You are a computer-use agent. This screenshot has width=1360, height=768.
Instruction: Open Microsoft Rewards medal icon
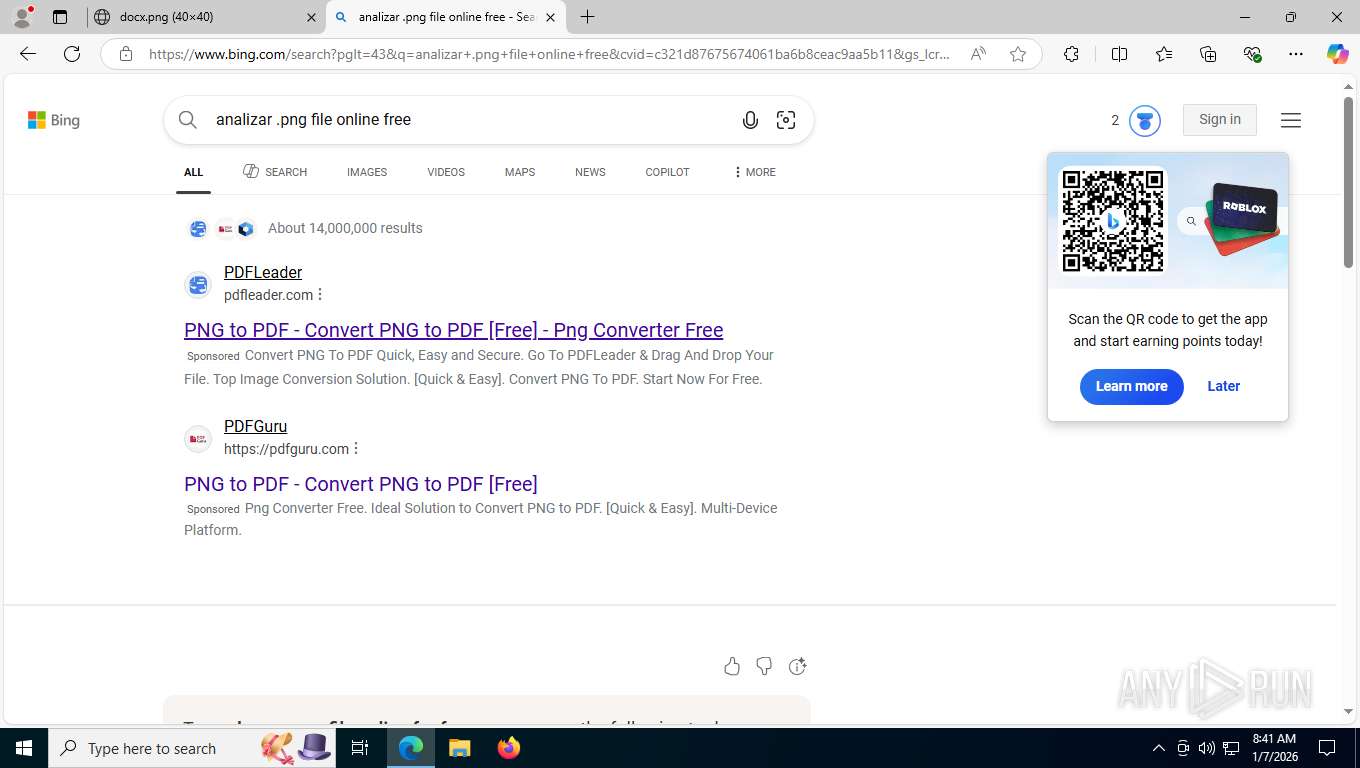tap(1145, 120)
